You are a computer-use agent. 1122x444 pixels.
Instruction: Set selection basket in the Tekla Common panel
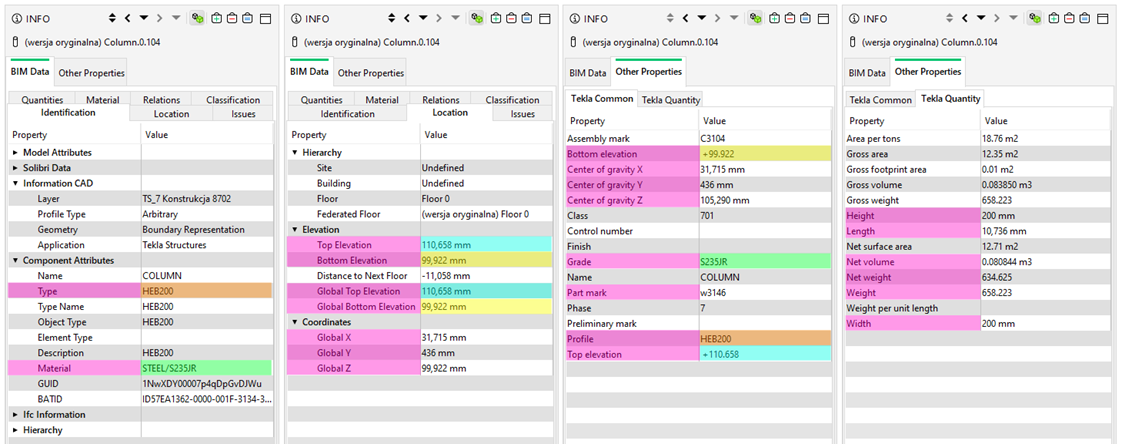806,18
